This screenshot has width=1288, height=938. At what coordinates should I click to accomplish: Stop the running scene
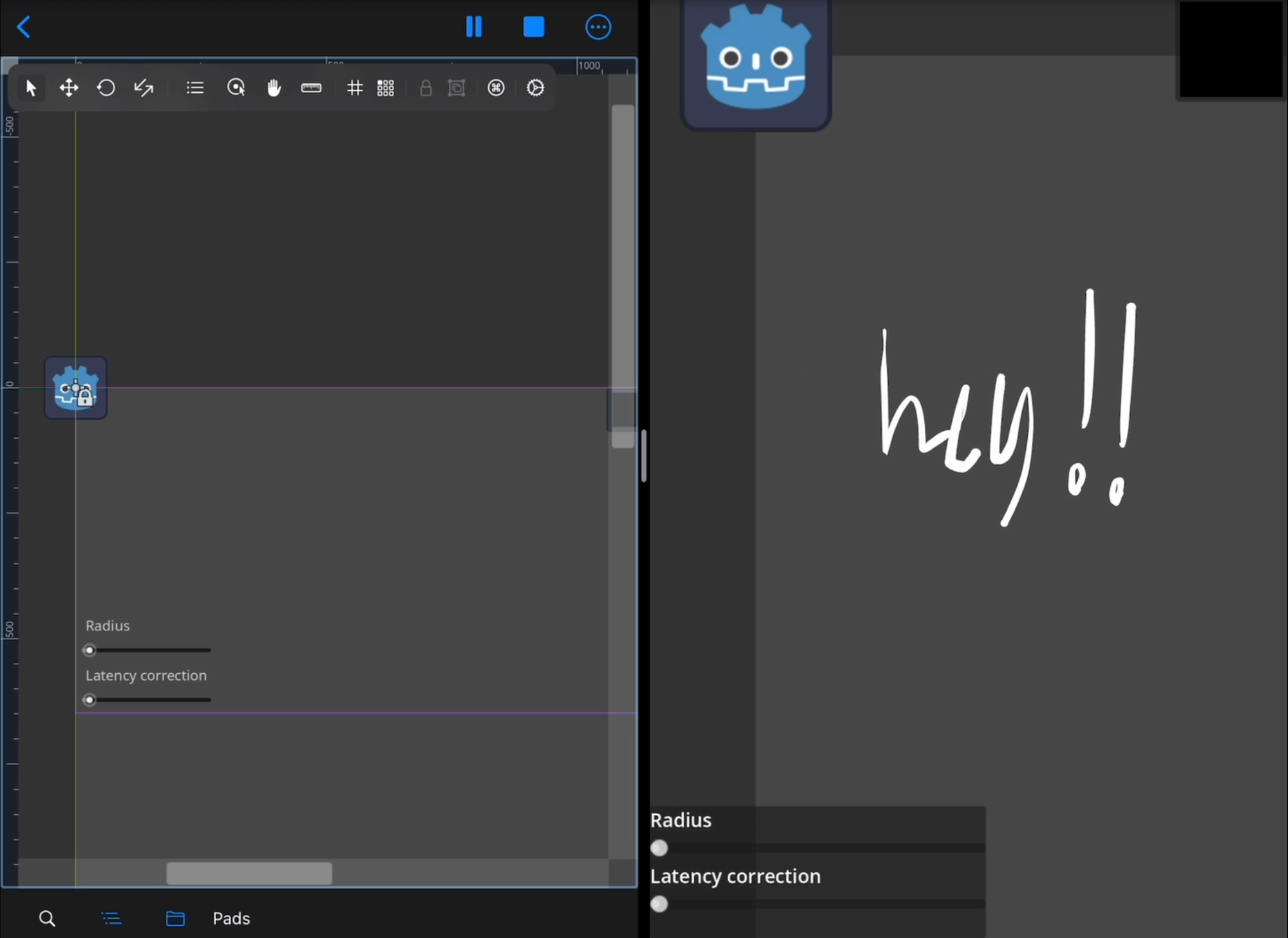click(534, 27)
